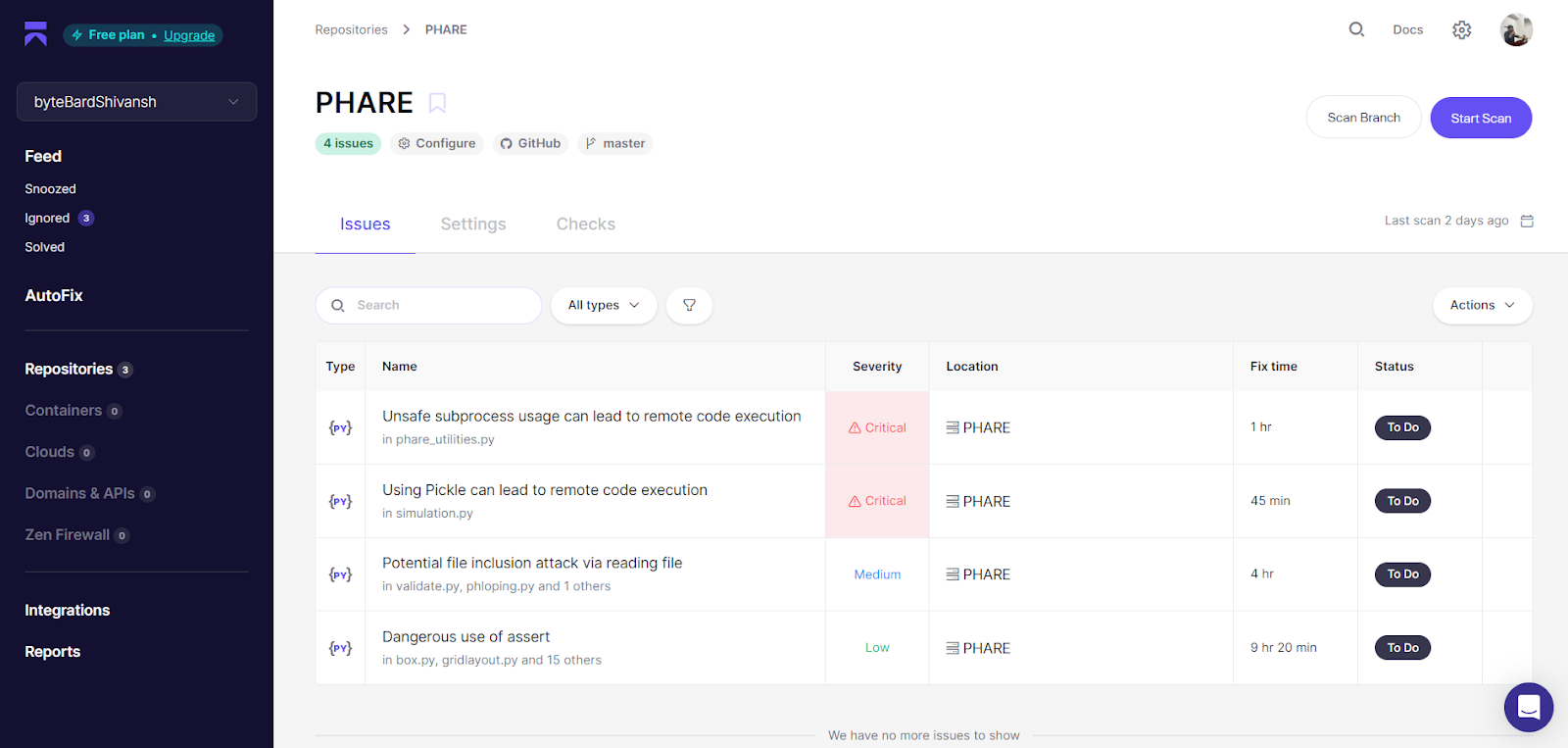Open the last scan calendar icon
Screen dimensions: 1568x748
1526,221
